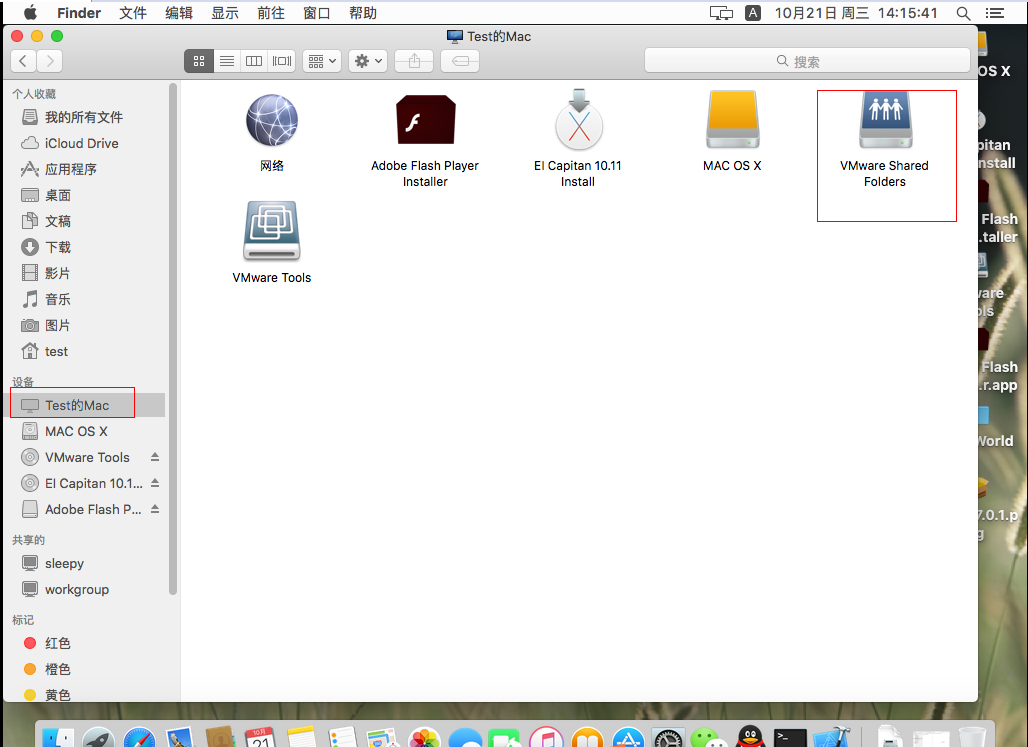This screenshot has width=1028, height=747.
Task: Switch to column view mode
Action: coord(254,61)
